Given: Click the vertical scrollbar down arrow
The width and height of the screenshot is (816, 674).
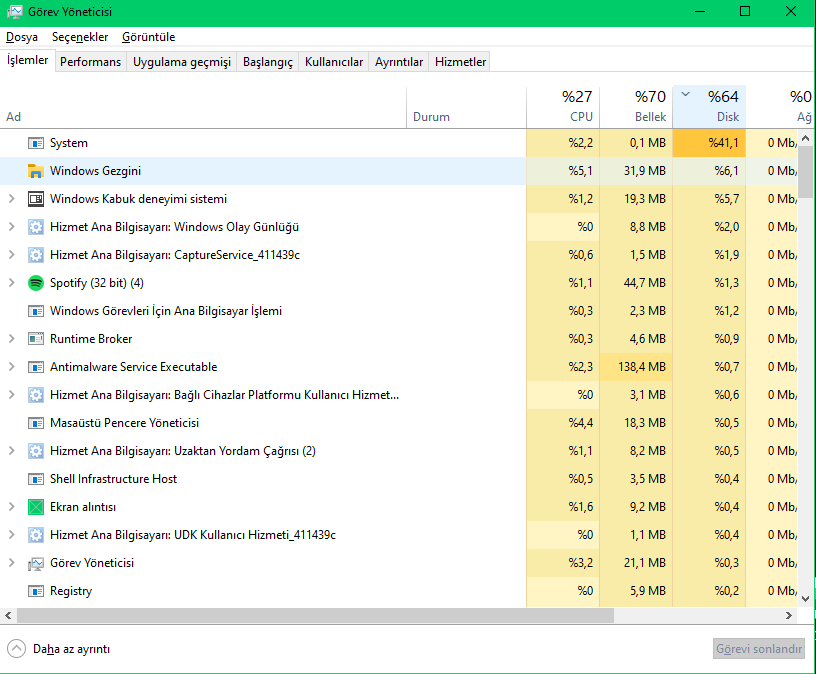Looking at the screenshot, I should coord(806,599).
